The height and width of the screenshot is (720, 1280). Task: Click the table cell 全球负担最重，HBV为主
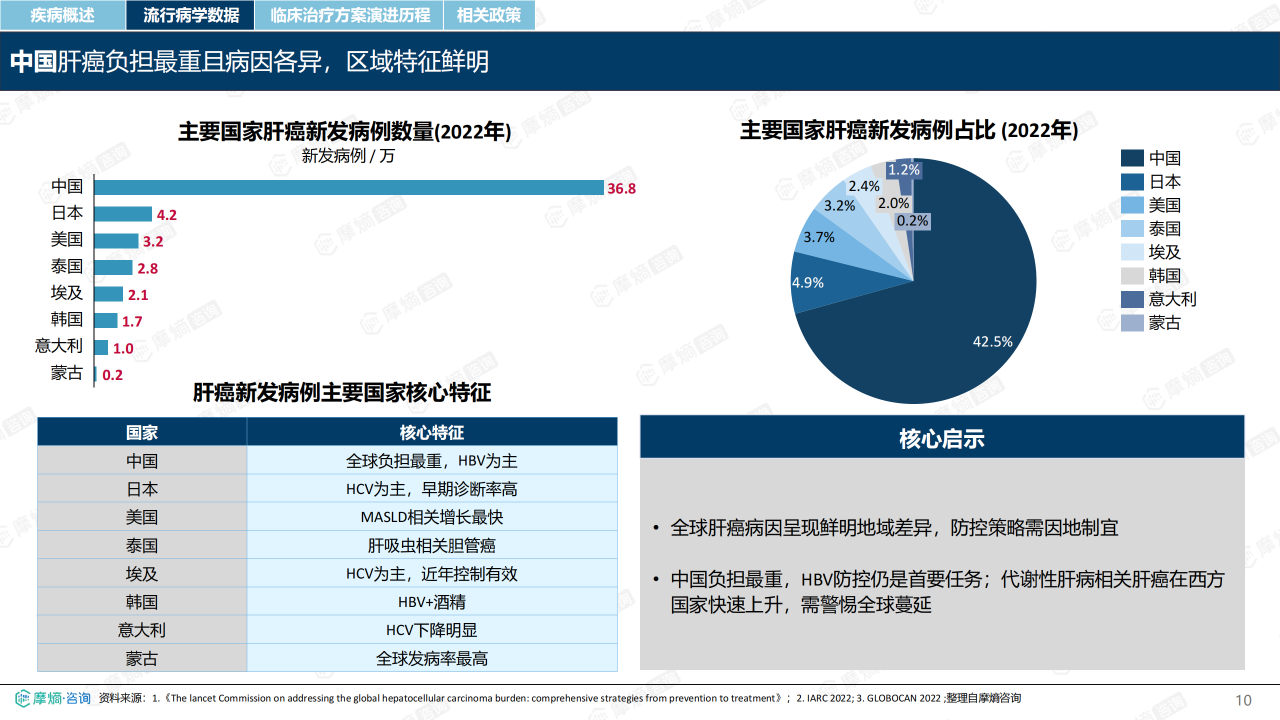pos(432,461)
